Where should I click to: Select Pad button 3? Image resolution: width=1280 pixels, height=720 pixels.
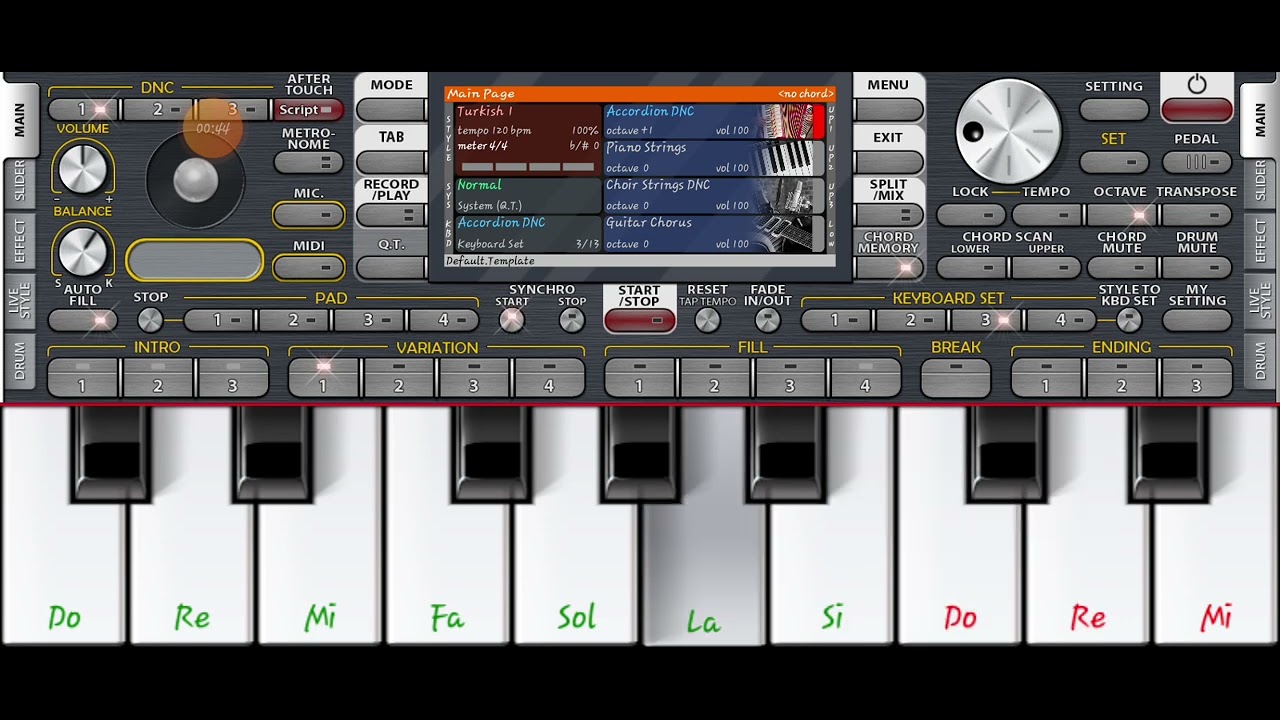click(x=369, y=320)
